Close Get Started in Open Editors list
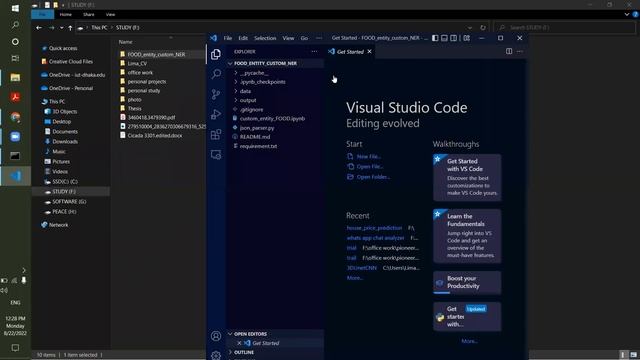 tap(239, 343)
